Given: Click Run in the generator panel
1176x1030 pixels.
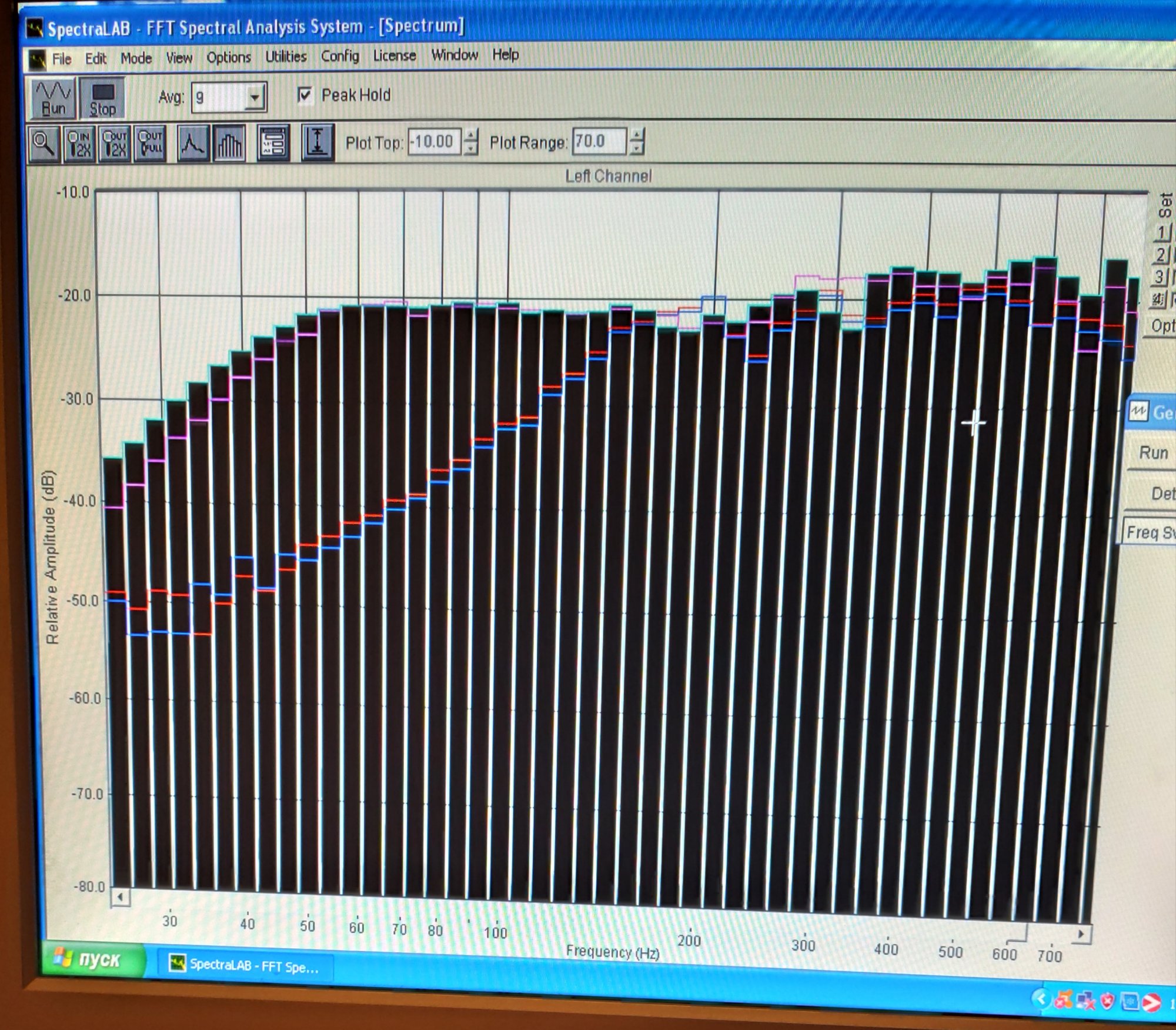Looking at the screenshot, I should tap(1153, 453).
